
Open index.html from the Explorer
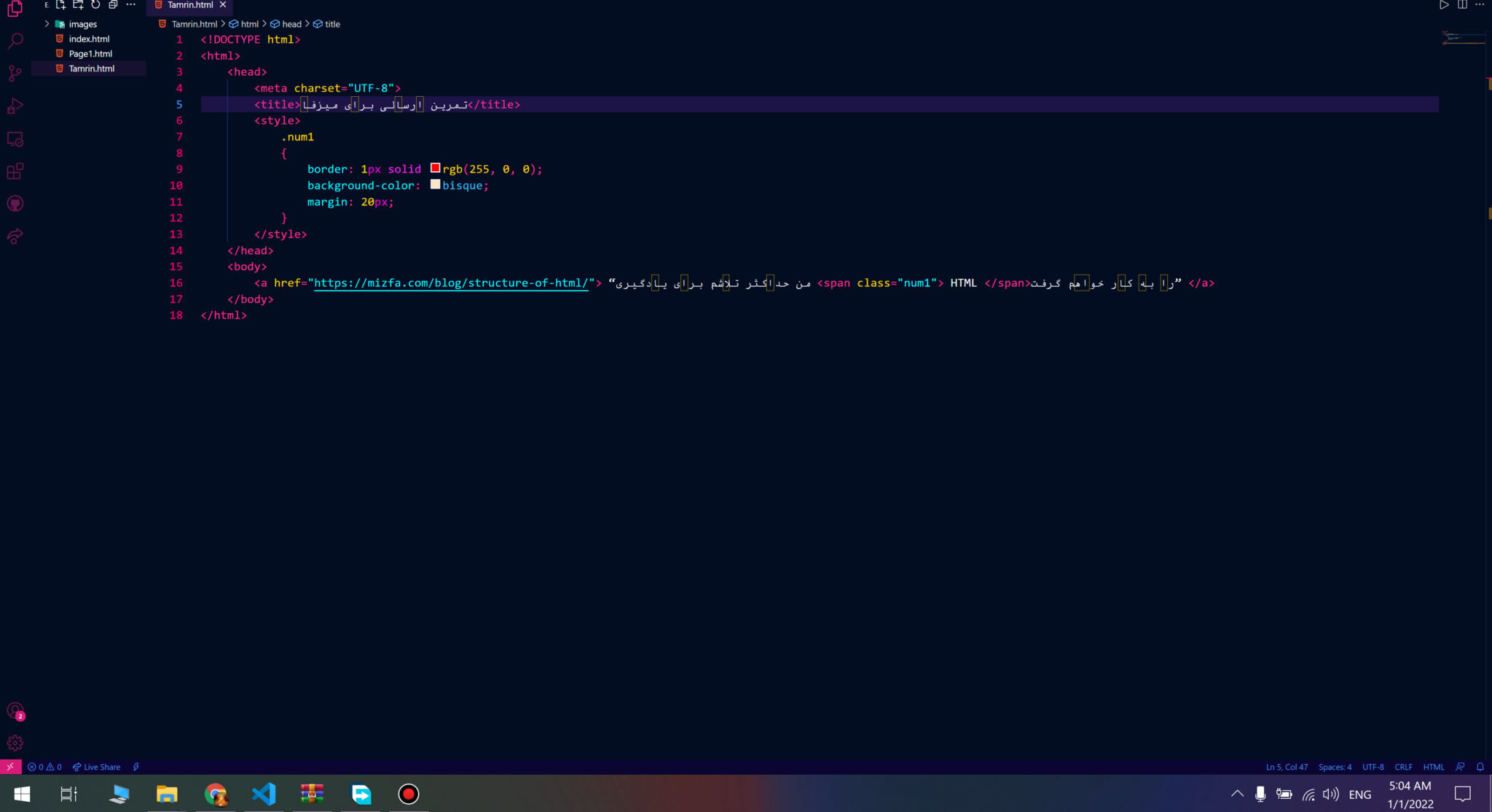point(90,39)
